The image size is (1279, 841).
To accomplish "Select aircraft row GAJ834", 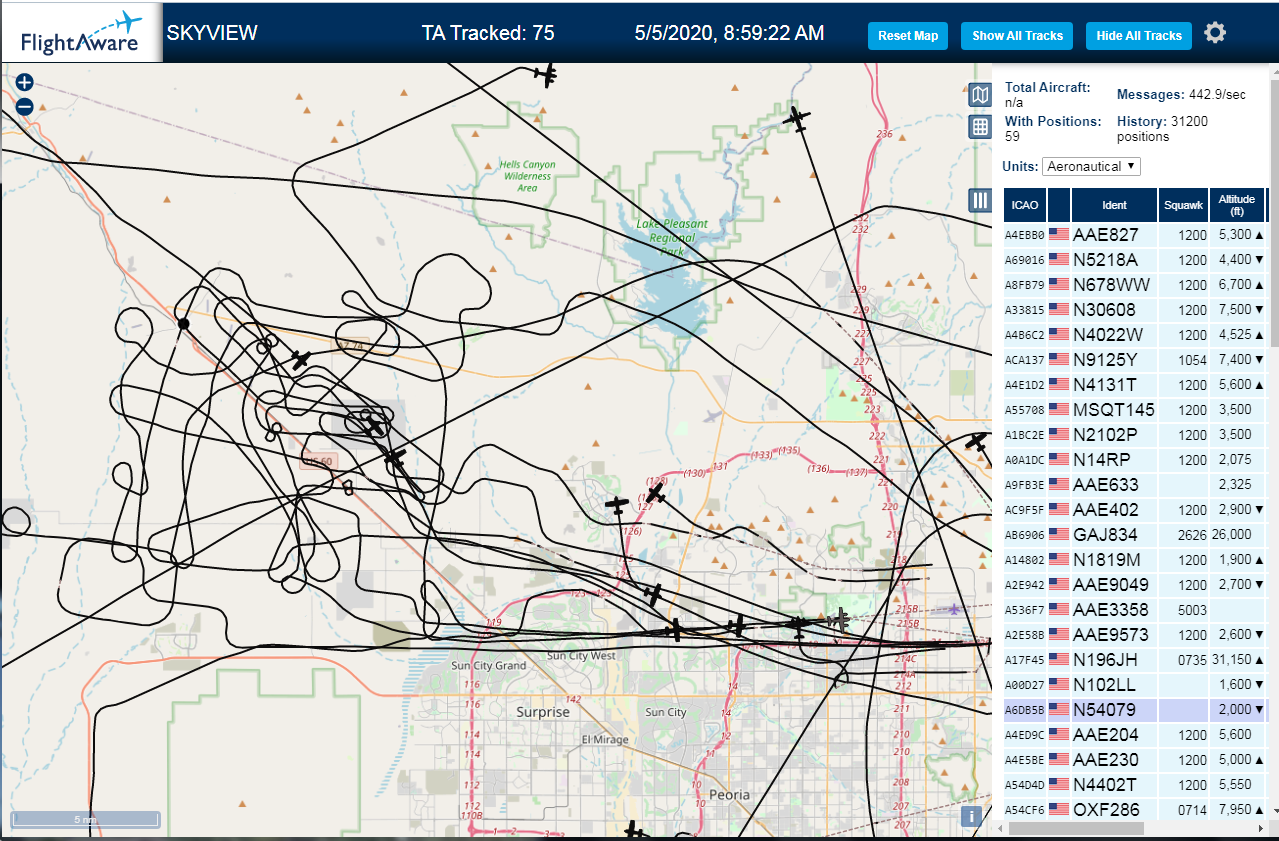I will pos(1135,535).
